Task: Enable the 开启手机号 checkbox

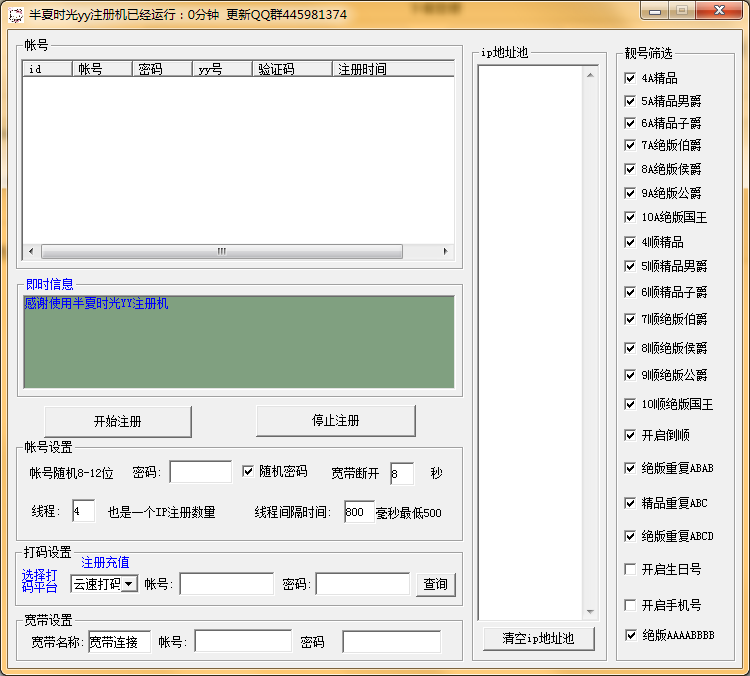Action: click(630, 605)
